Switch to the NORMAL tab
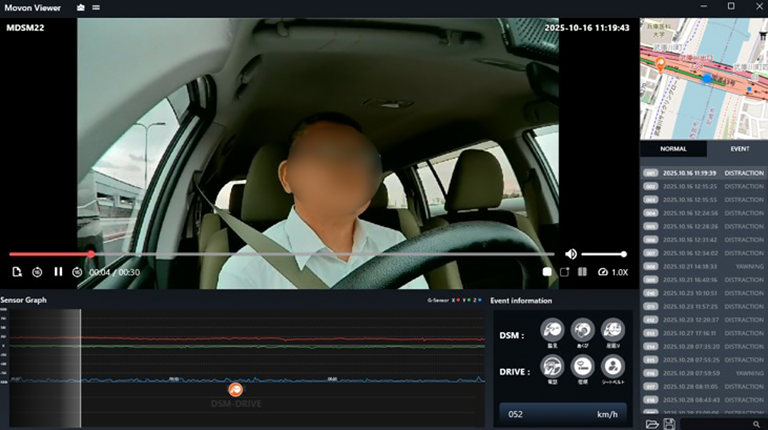Viewport: 768px width, 430px height. coord(673,149)
